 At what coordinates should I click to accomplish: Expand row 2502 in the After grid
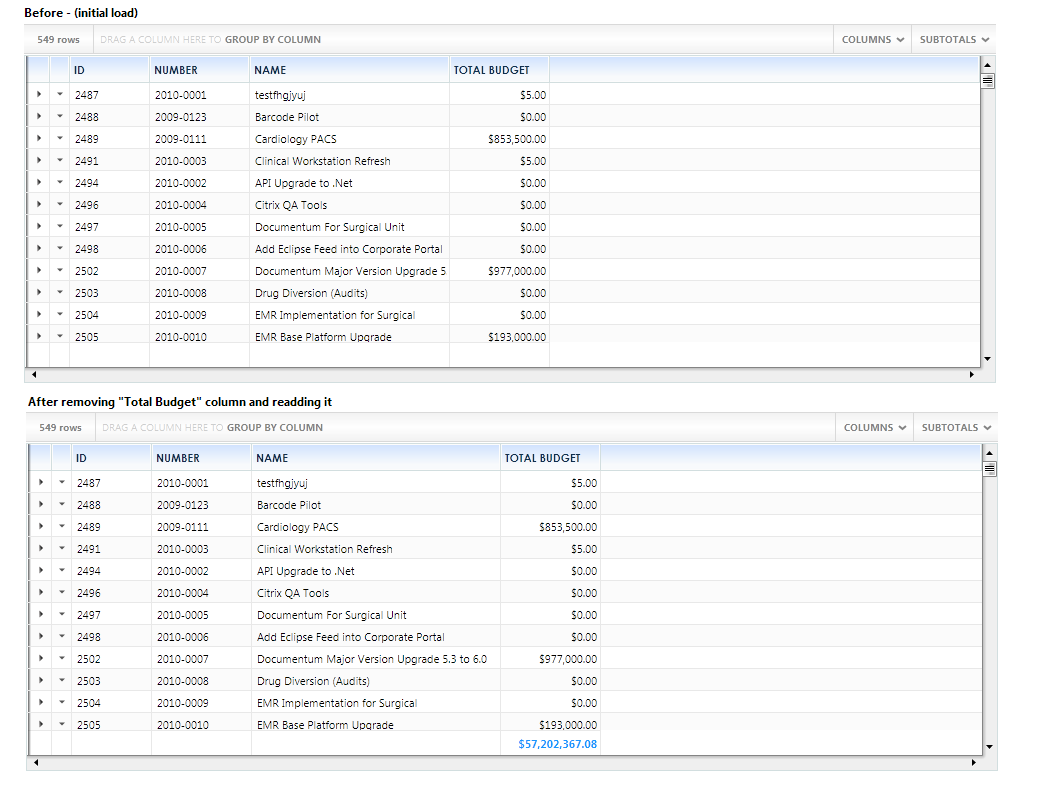tap(40, 659)
